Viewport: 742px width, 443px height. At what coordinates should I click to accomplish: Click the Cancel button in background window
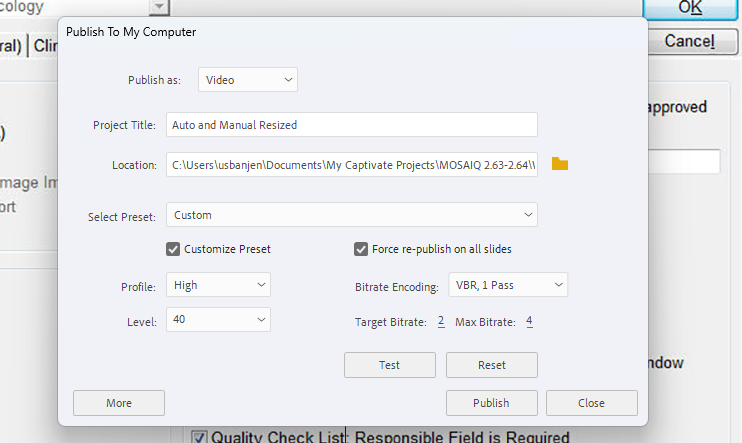point(689,41)
